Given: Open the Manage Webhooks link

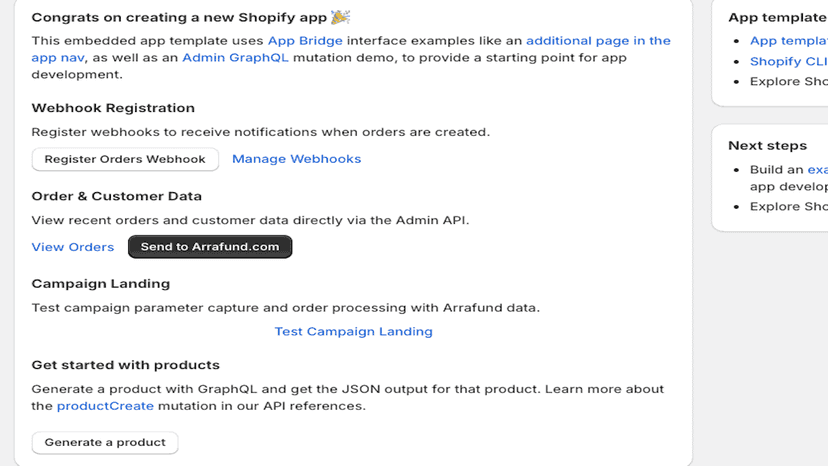Looking at the screenshot, I should 296,159.
